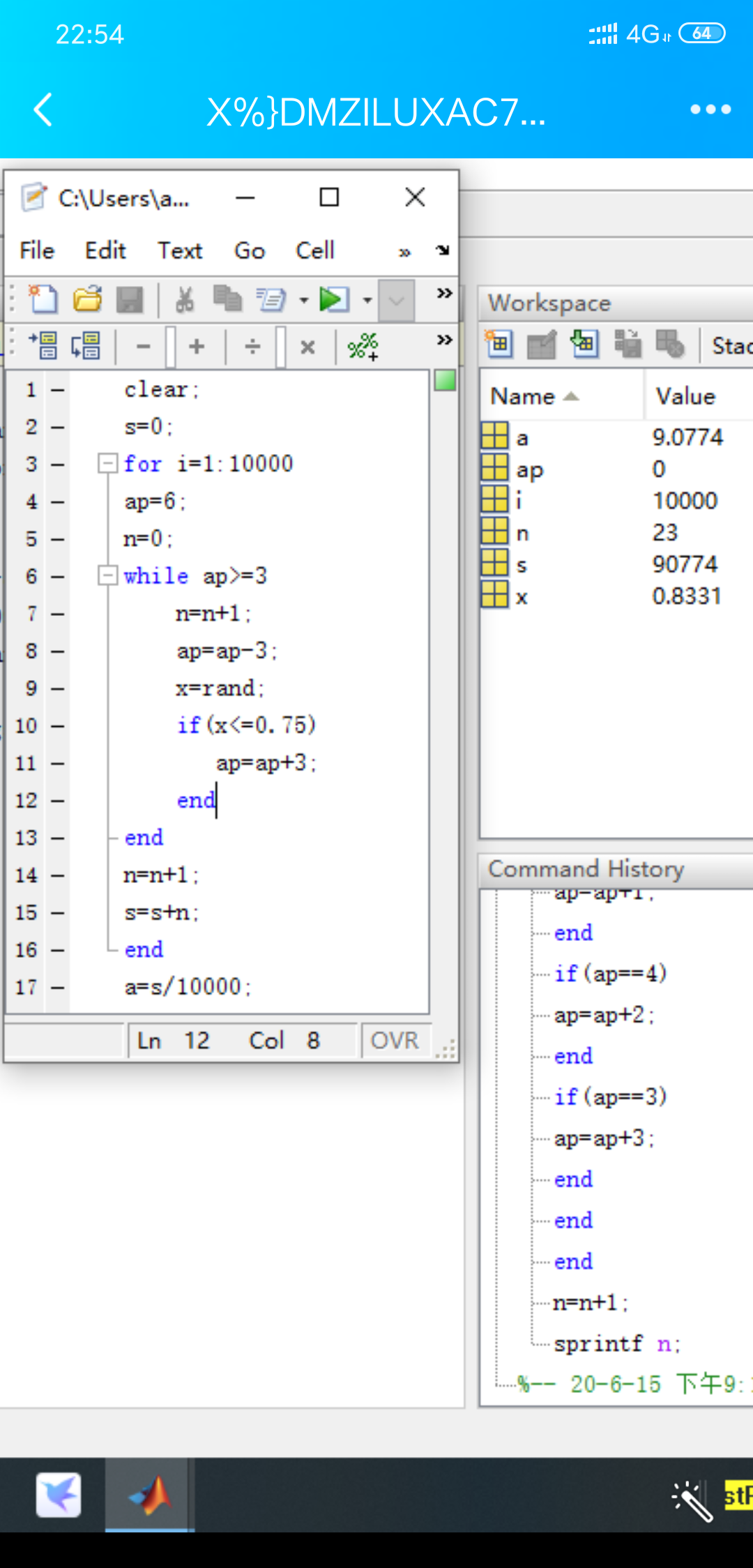This screenshot has height=1568, width=753.
Task: Collapse the for loop code fold
Action: point(107,463)
